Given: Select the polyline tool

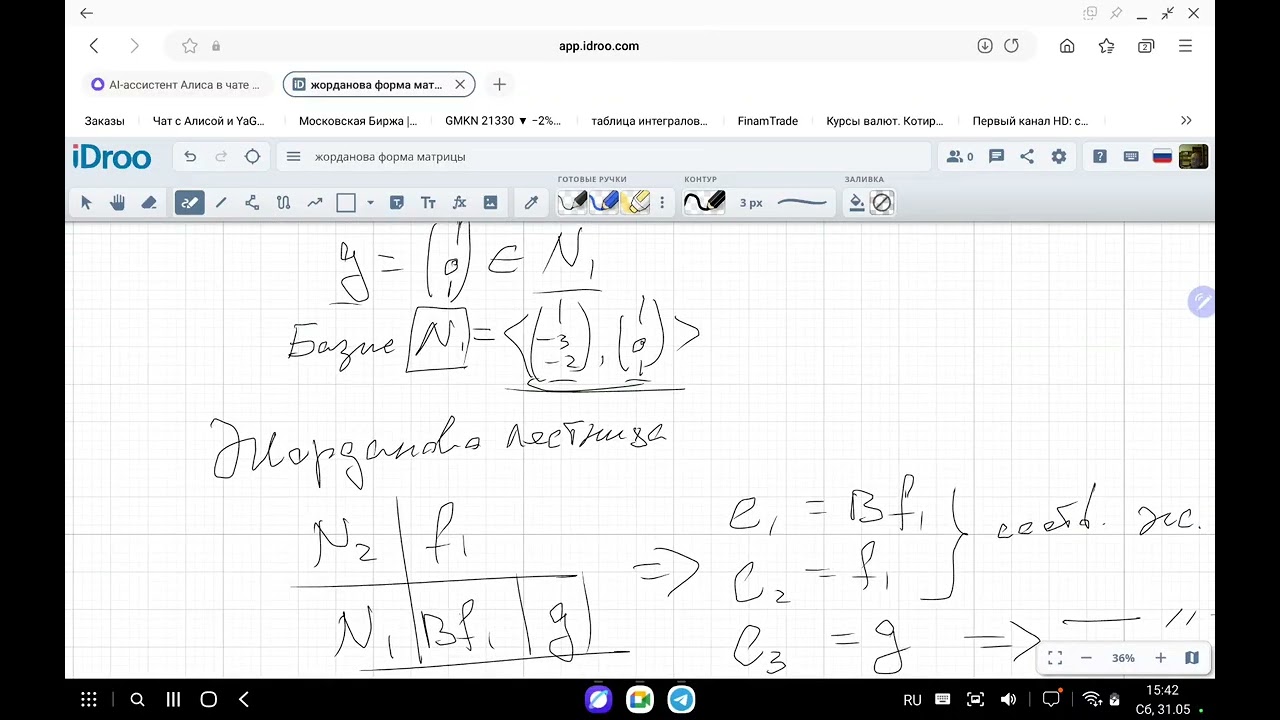Looking at the screenshot, I should coord(252,203).
